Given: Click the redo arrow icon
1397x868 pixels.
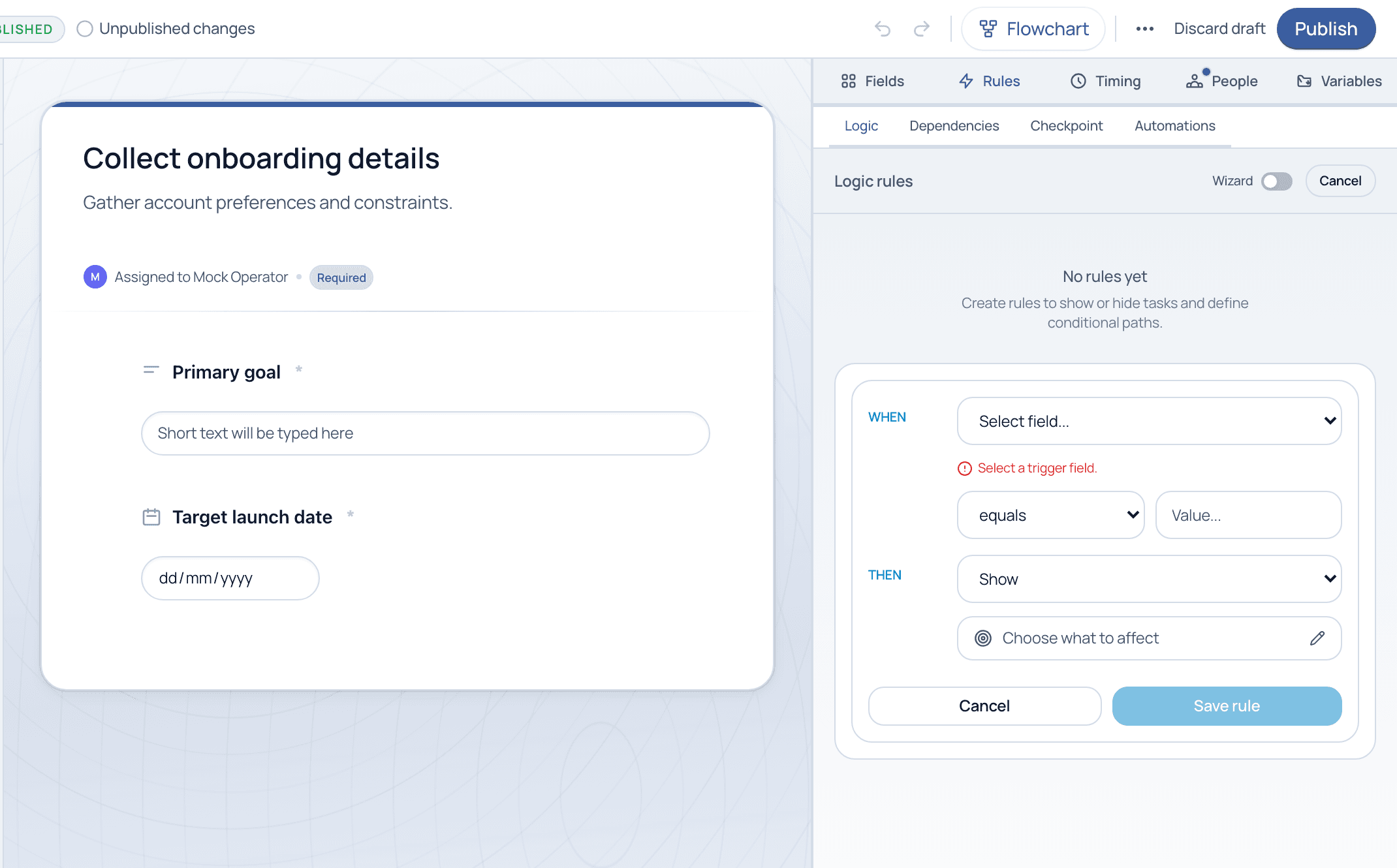Looking at the screenshot, I should click(921, 29).
